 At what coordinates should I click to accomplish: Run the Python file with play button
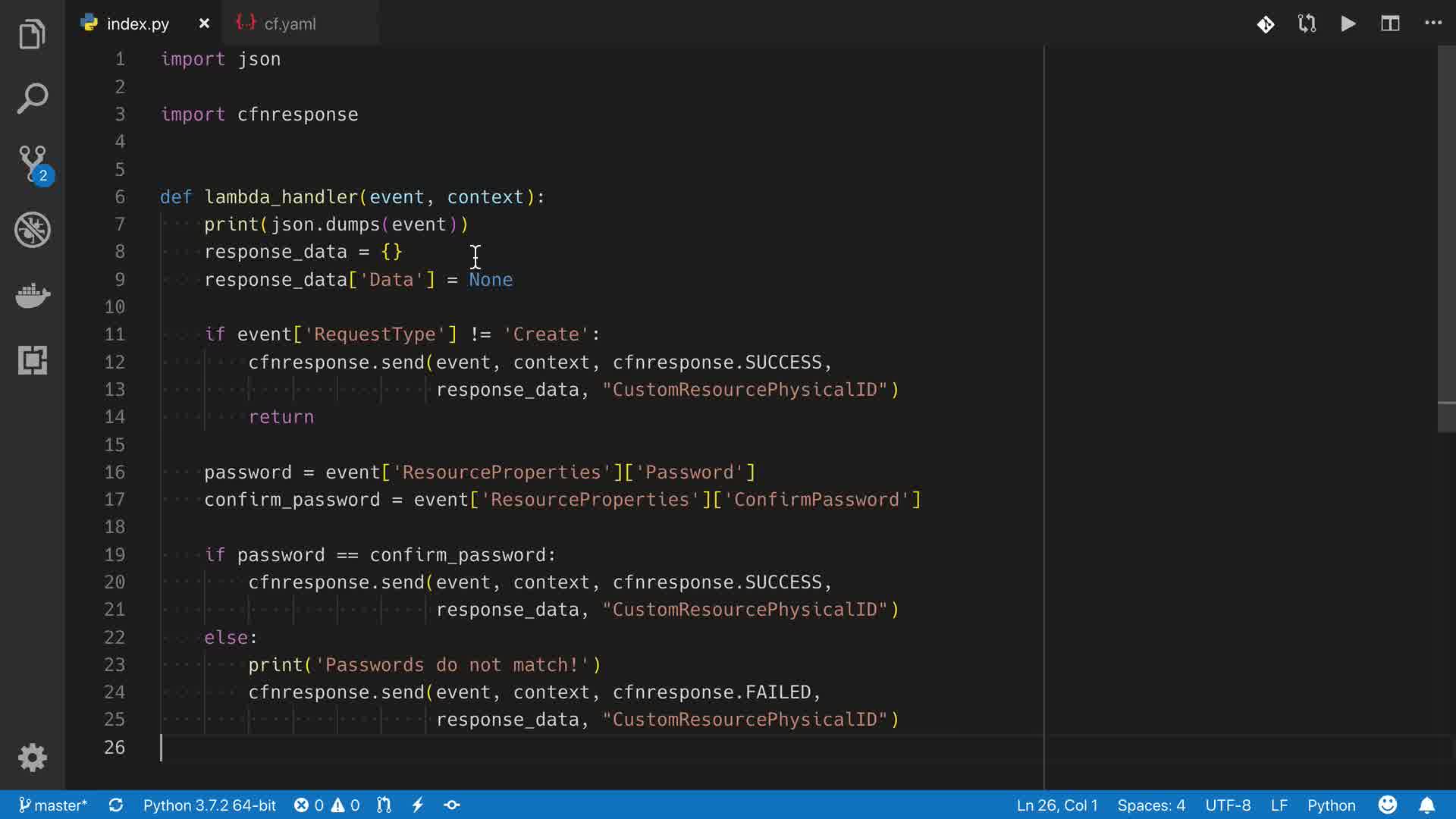pyautogui.click(x=1348, y=24)
